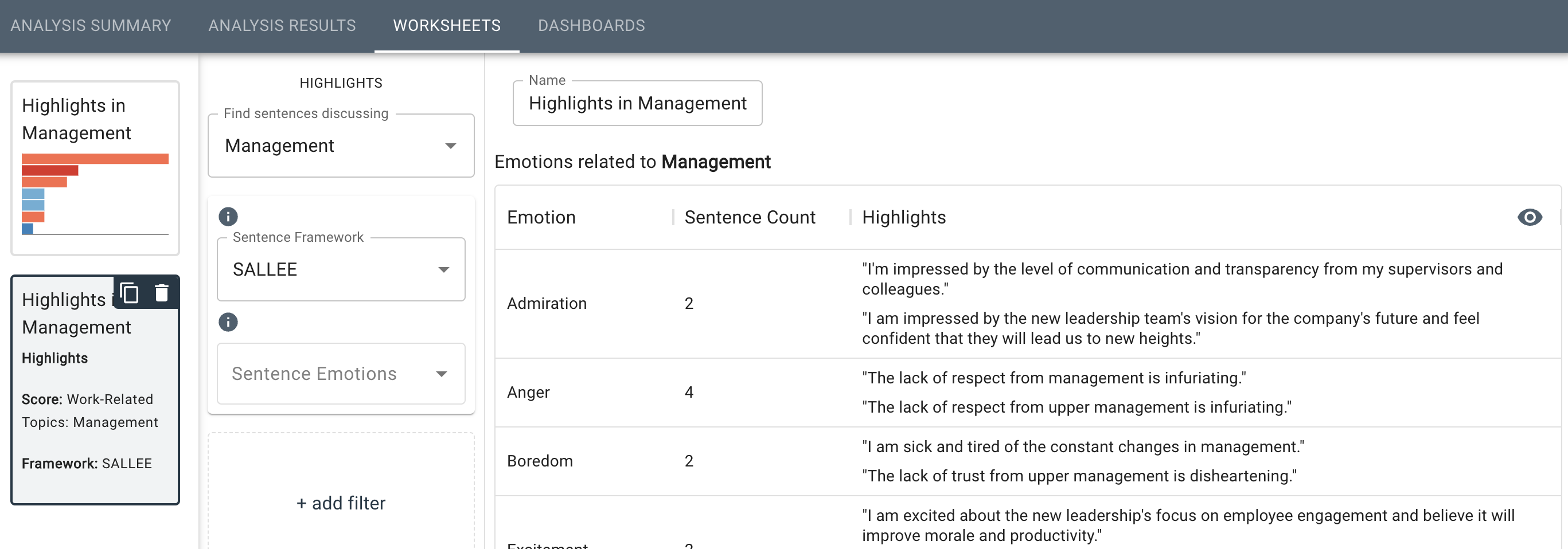Viewport: 1568px width, 549px height.
Task: Click the Highlights column header
Action: (x=903, y=218)
